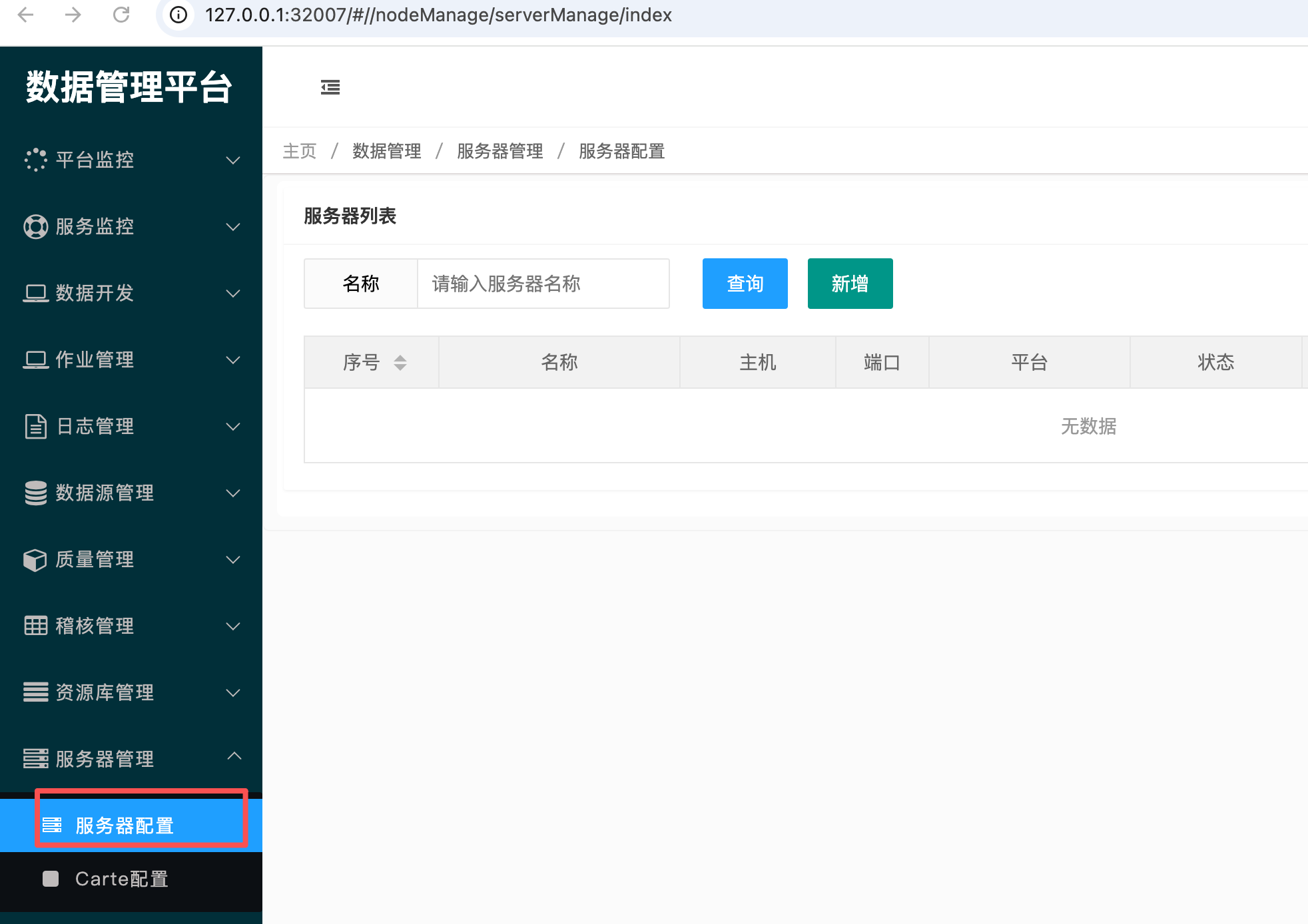
Task: Click the 日志管理 document icon
Action: click(x=35, y=426)
